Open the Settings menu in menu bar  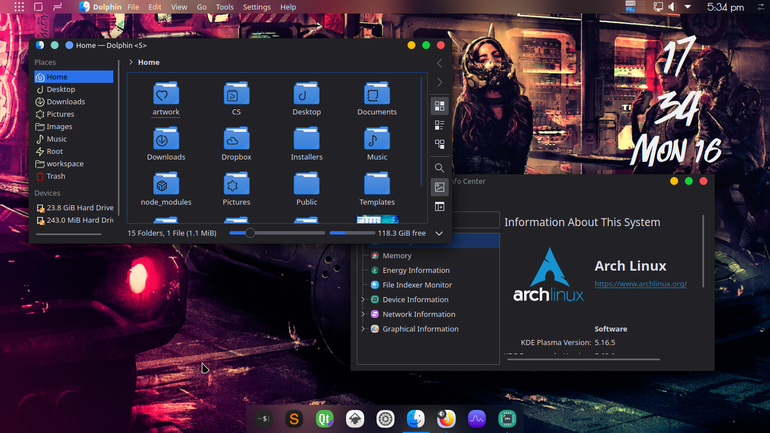click(256, 7)
